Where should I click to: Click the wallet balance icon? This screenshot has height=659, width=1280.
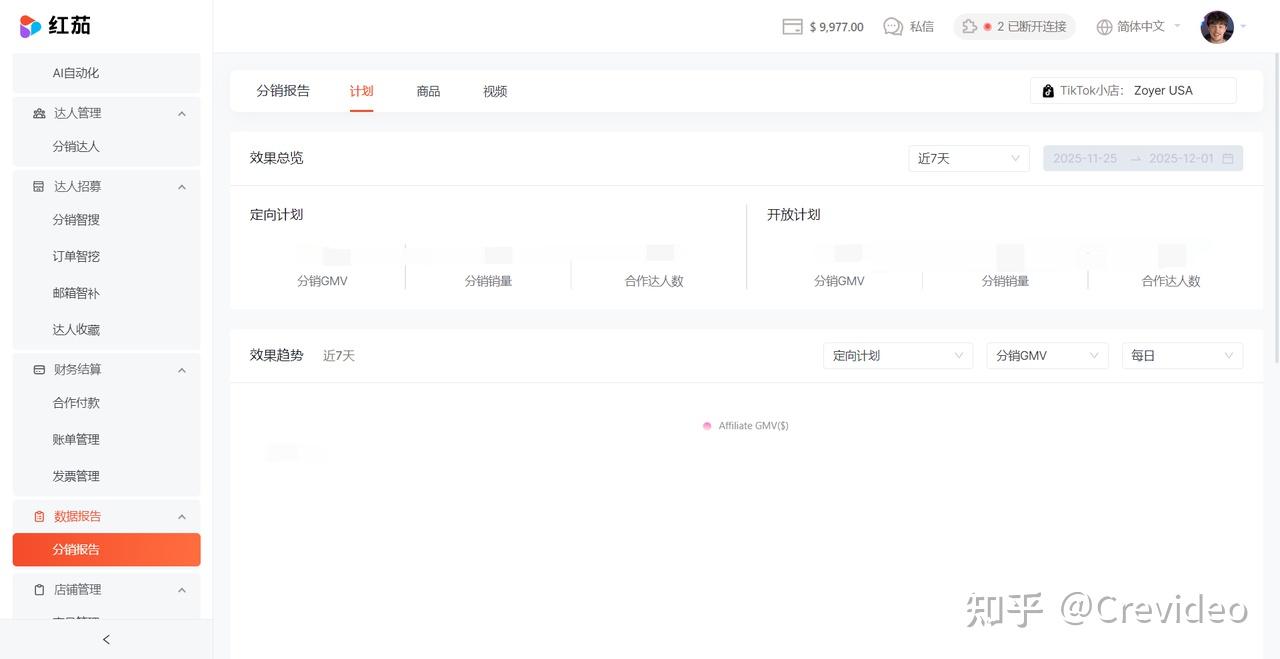point(792,27)
